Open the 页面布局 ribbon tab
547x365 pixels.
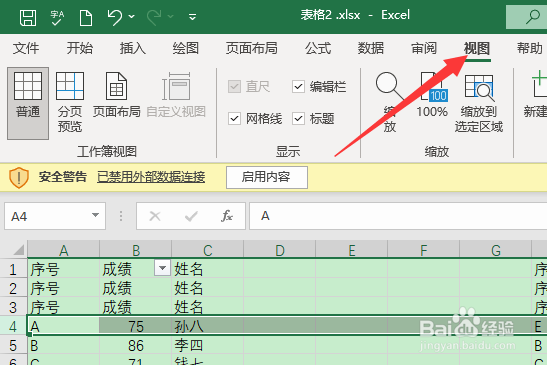point(252,48)
